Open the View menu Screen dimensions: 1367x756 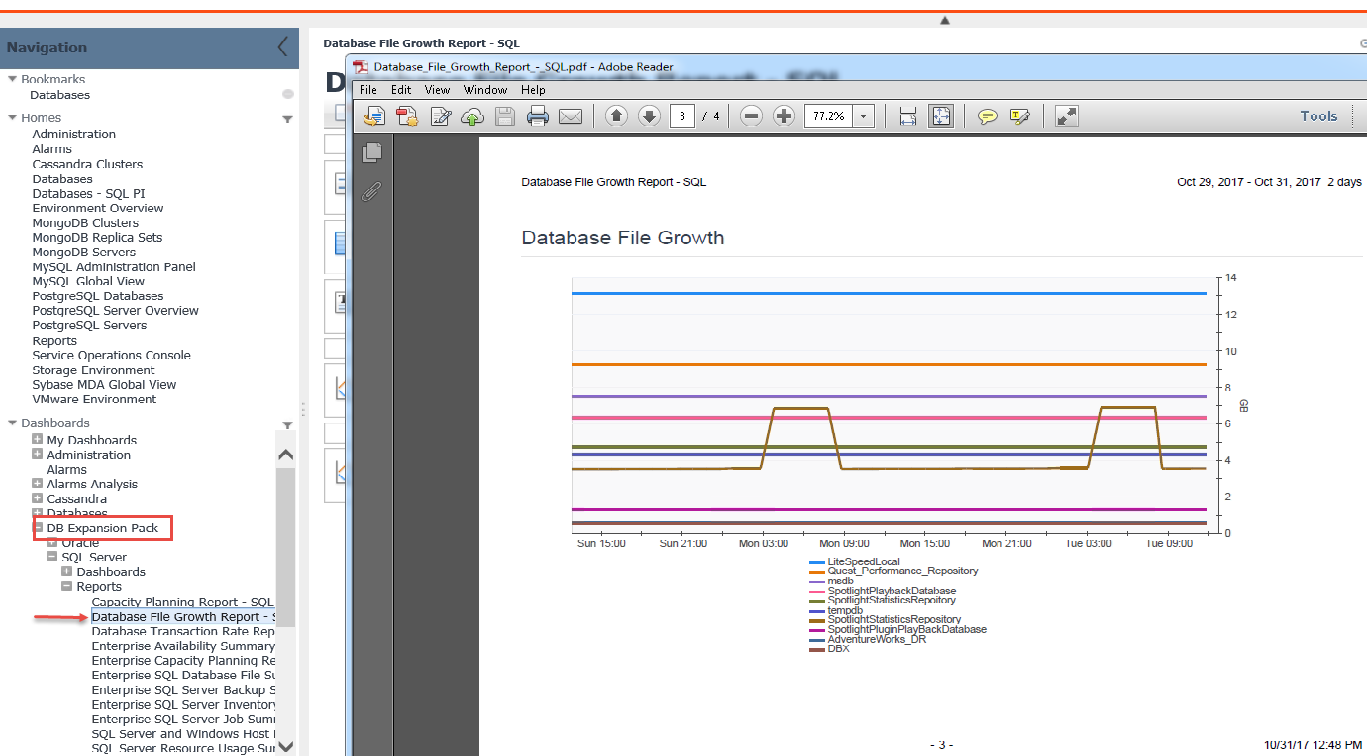437,90
